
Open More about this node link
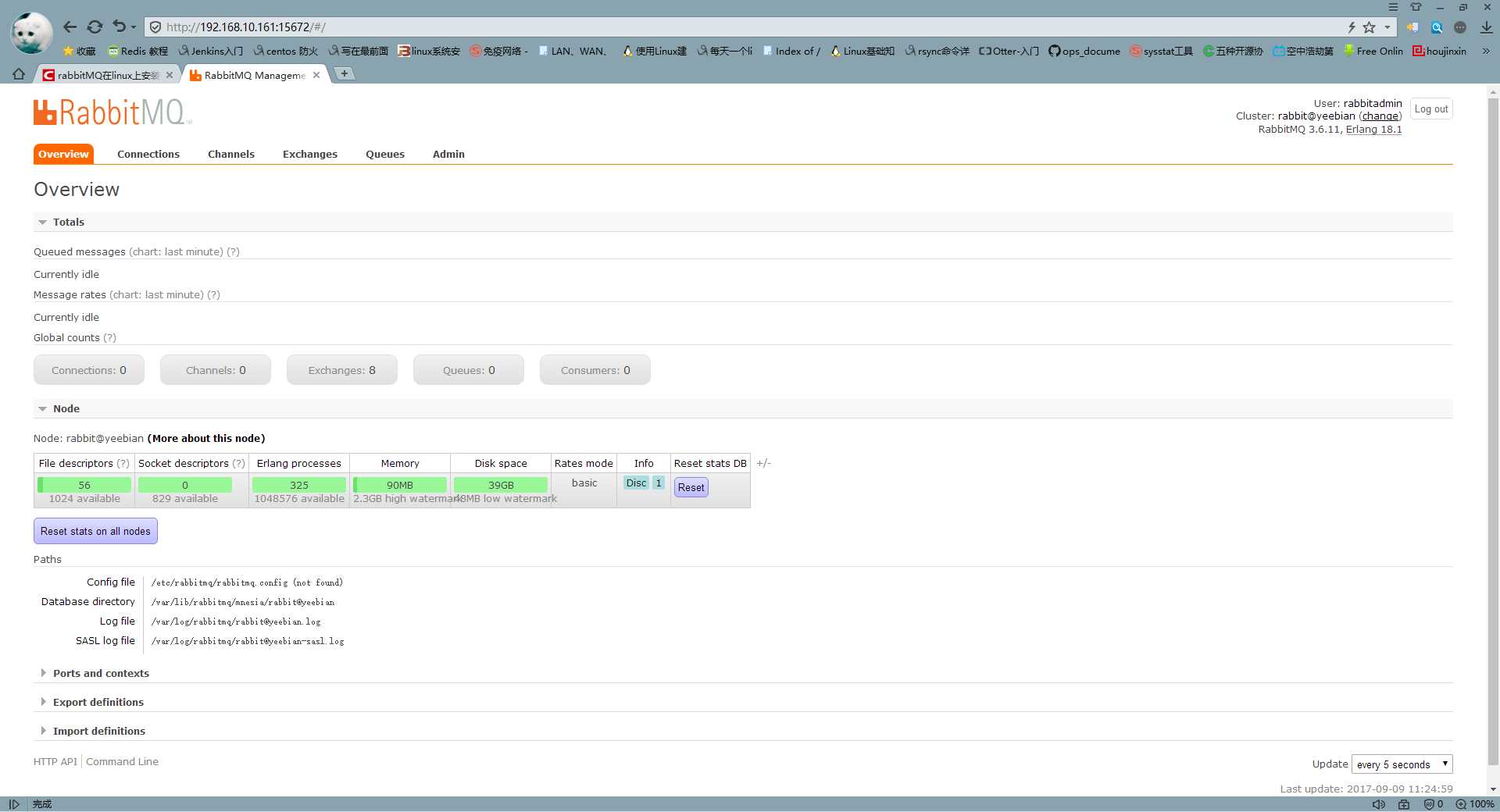coord(206,439)
